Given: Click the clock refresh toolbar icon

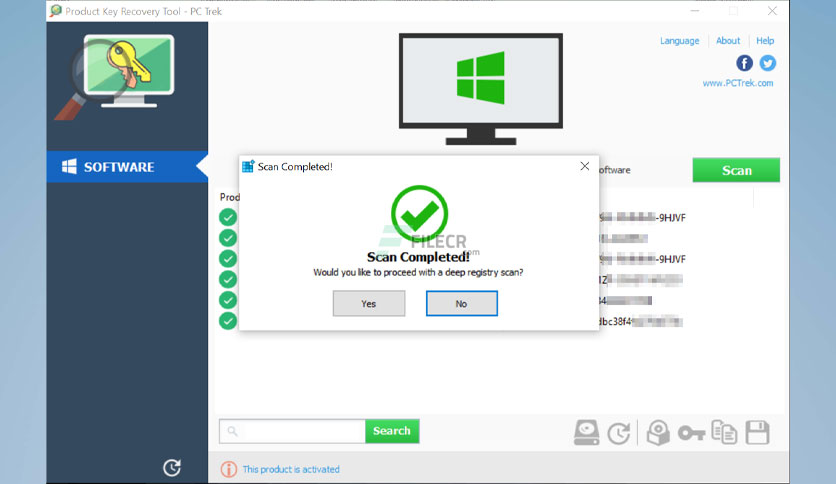Looking at the screenshot, I should (x=619, y=433).
